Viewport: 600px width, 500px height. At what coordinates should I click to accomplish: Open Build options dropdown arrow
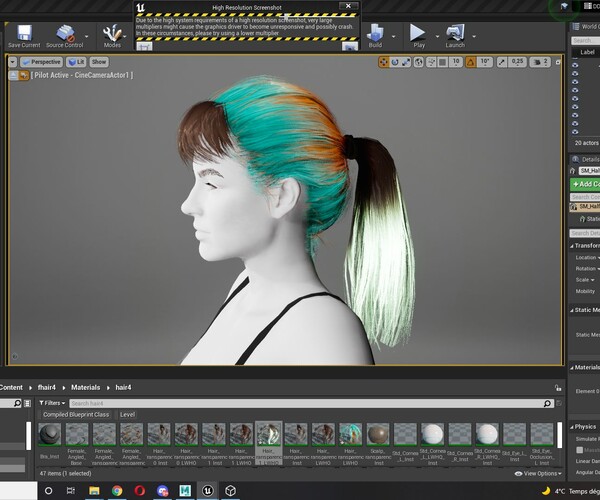click(394, 36)
